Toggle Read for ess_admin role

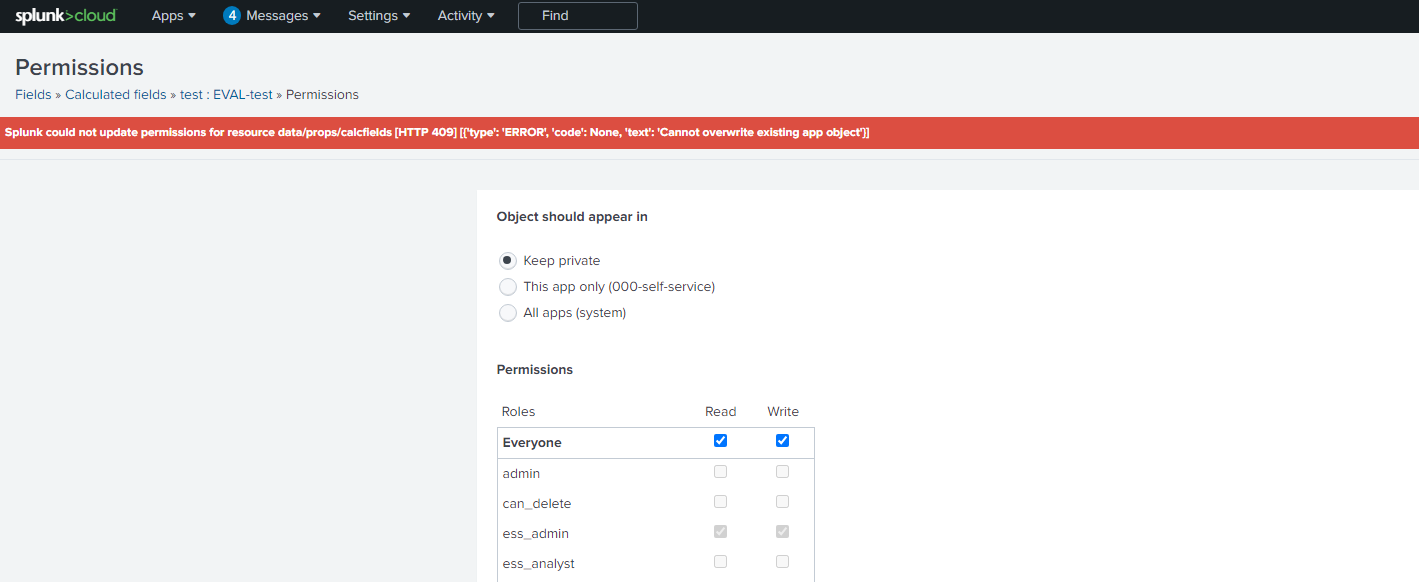tap(720, 532)
